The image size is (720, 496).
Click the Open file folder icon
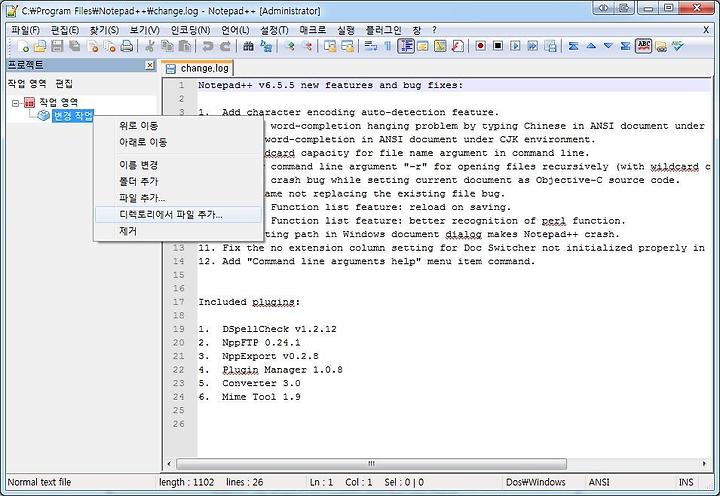click(x=40, y=46)
